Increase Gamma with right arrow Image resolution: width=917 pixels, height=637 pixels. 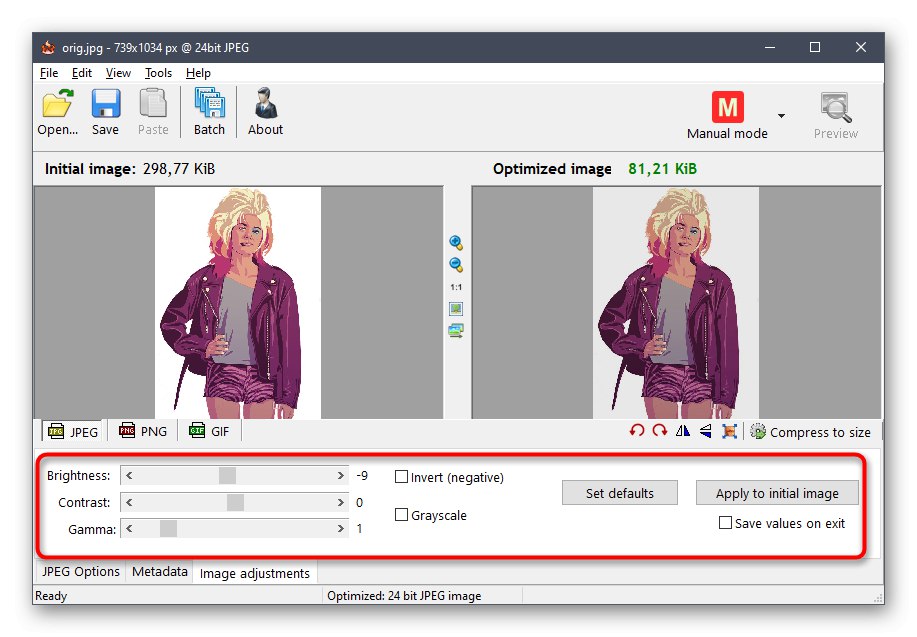[x=340, y=529]
